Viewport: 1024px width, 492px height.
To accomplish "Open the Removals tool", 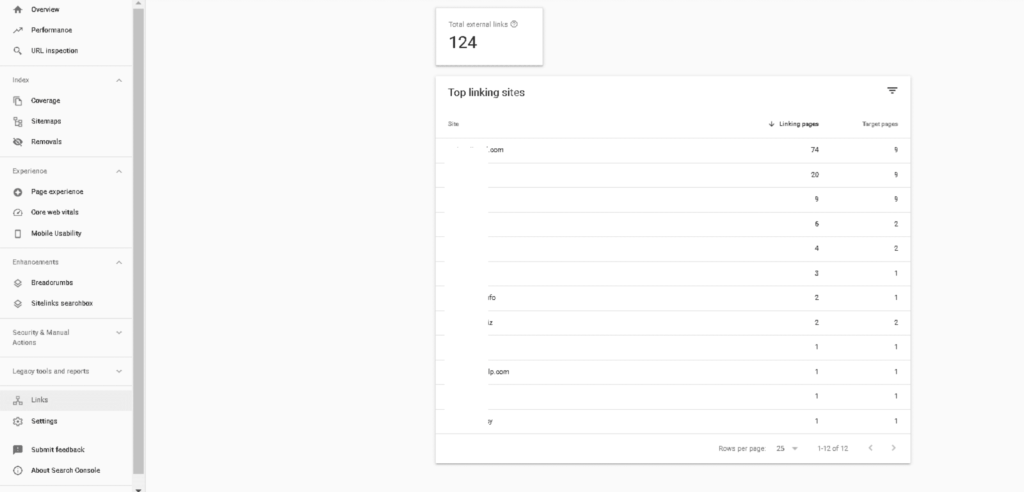I will click(46, 142).
